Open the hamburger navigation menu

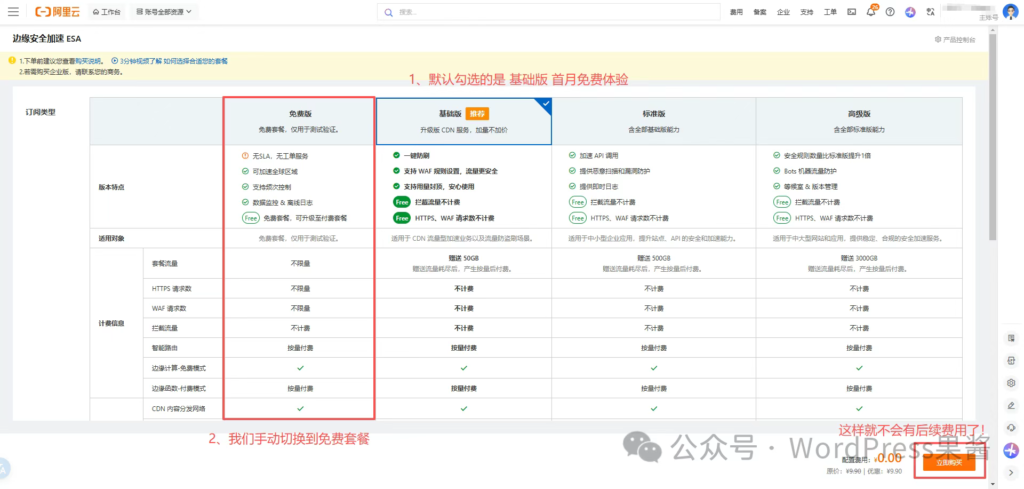(x=13, y=12)
